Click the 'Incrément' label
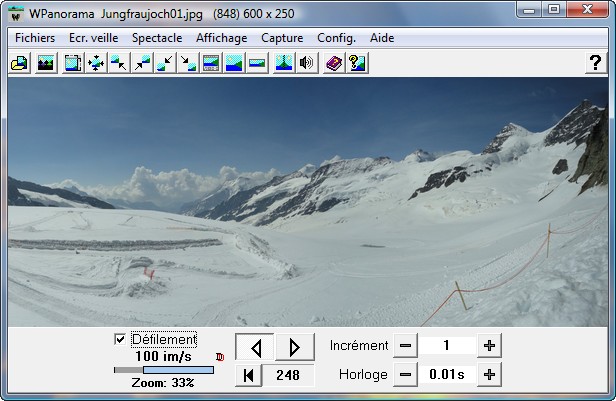The height and width of the screenshot is (401, 616). [x=359, y=346]
